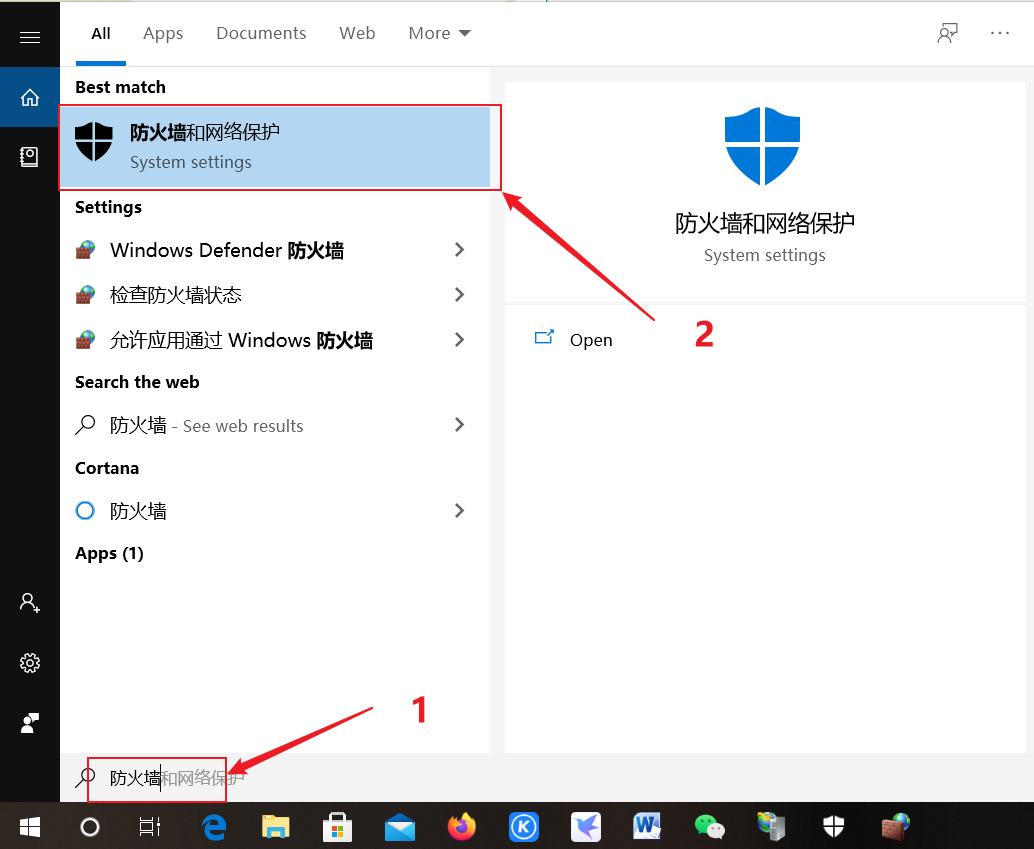
Task: Switch to the Apps tab
Action: coord(162,33)
